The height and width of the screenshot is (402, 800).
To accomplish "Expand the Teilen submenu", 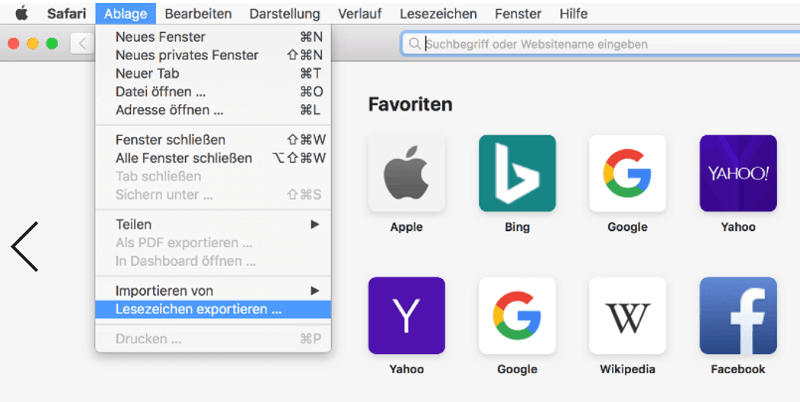I will tap(213, 224).
